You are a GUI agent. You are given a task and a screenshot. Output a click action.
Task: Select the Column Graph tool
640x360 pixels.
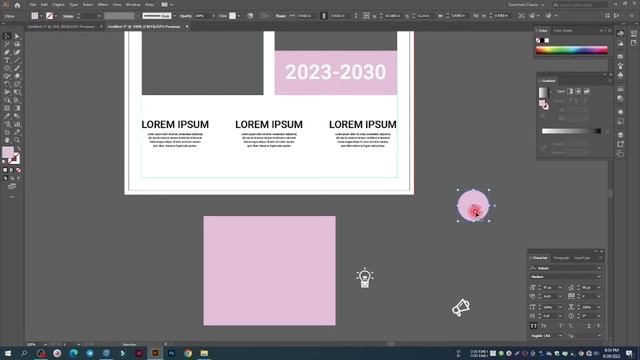click(17, 124)
